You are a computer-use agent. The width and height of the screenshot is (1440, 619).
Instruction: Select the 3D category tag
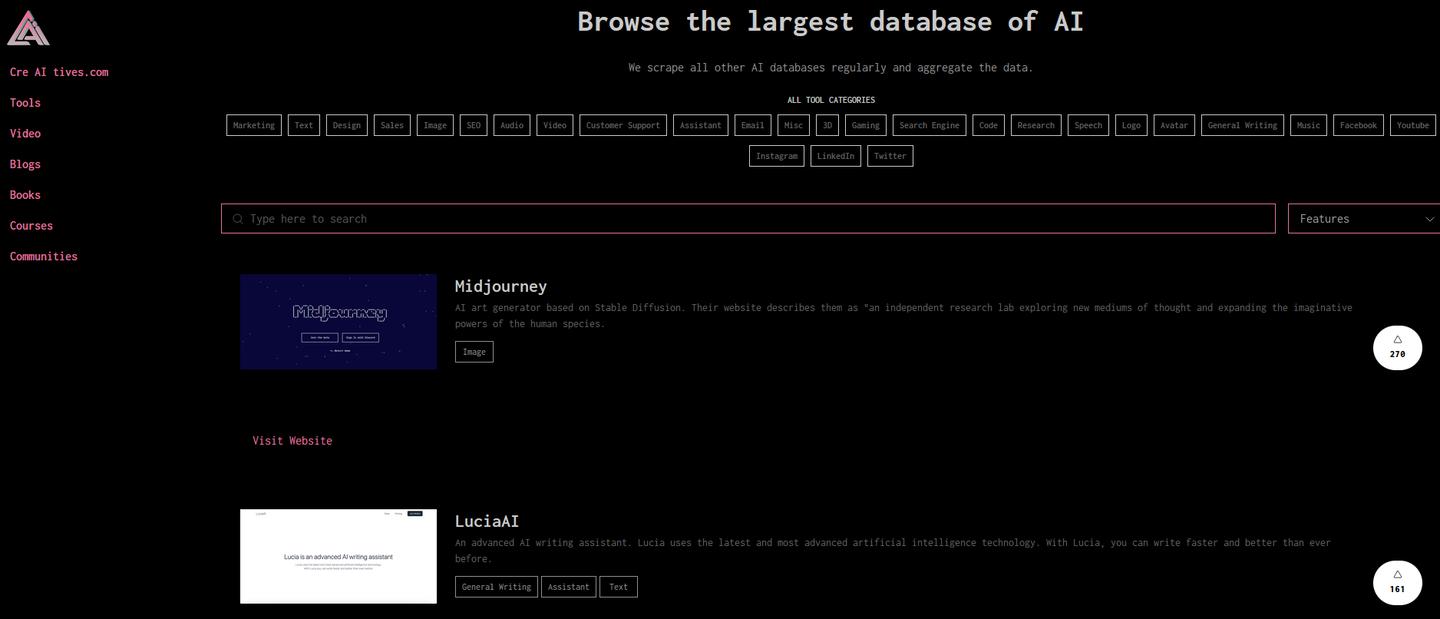(827, 125)
